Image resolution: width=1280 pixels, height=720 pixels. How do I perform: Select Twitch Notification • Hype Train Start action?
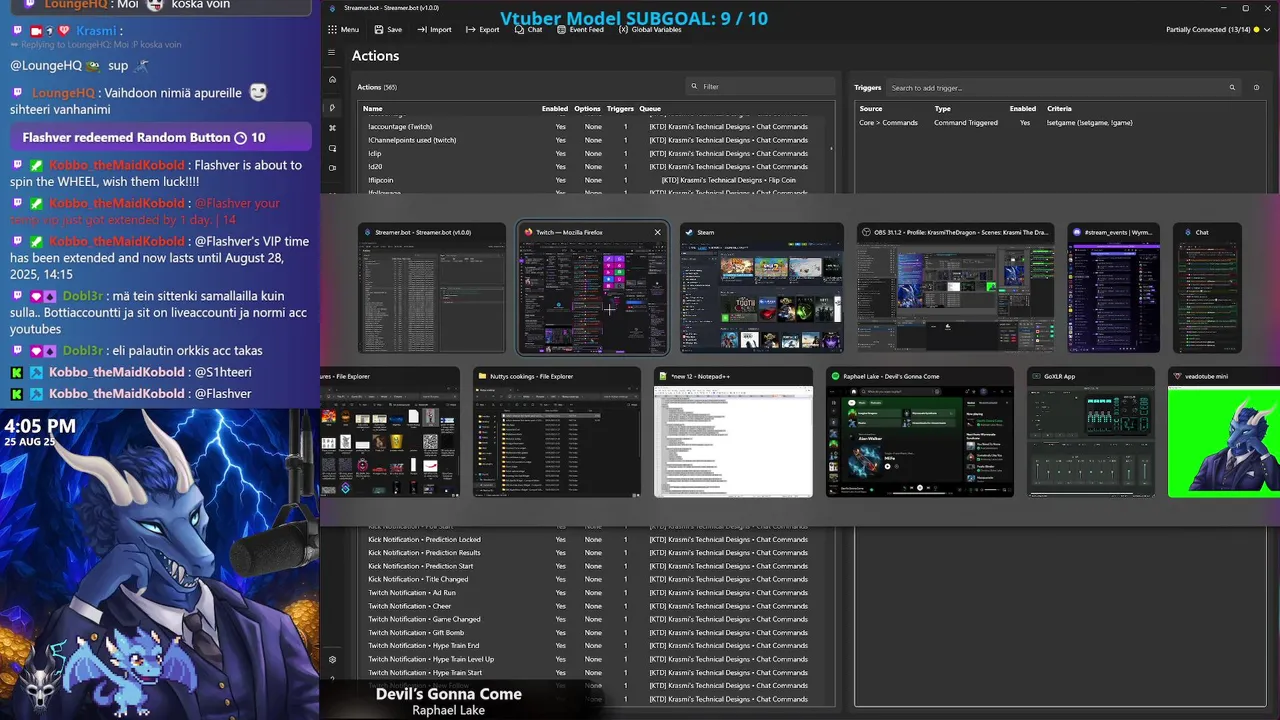tap(595, 672)
